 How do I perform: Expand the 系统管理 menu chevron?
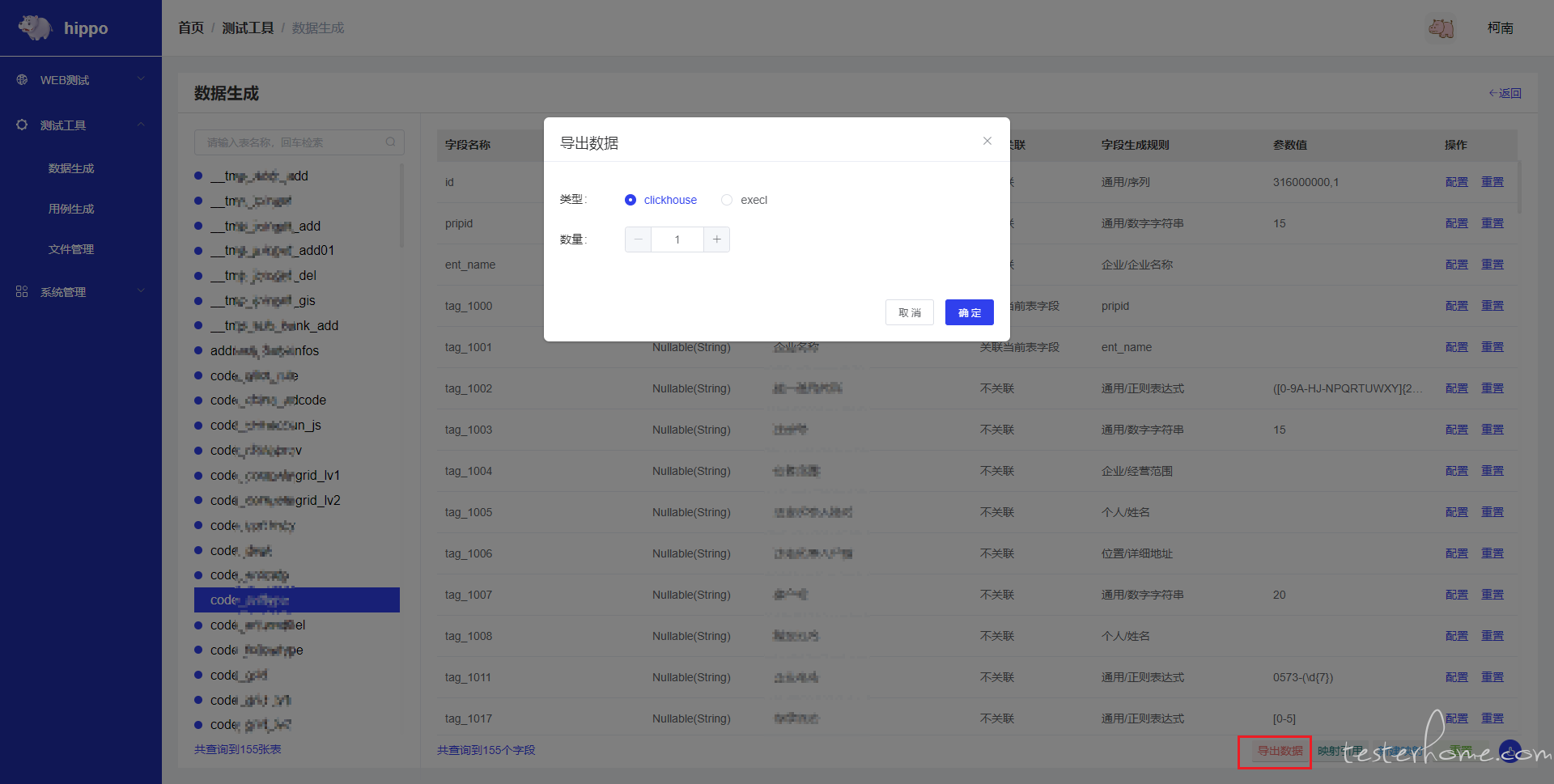(141, 291)
